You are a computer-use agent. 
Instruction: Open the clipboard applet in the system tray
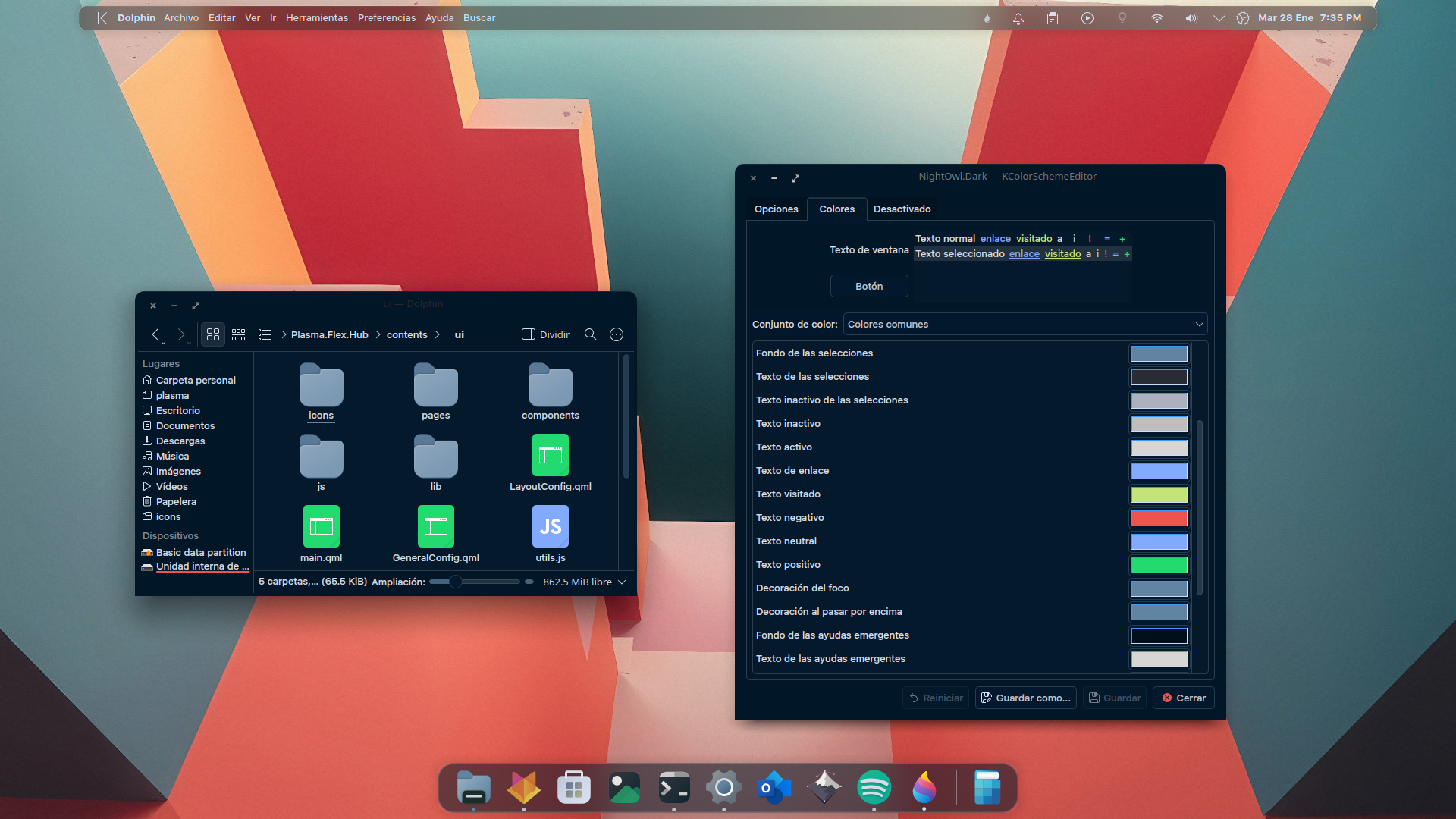click(x=1053, y=17)
